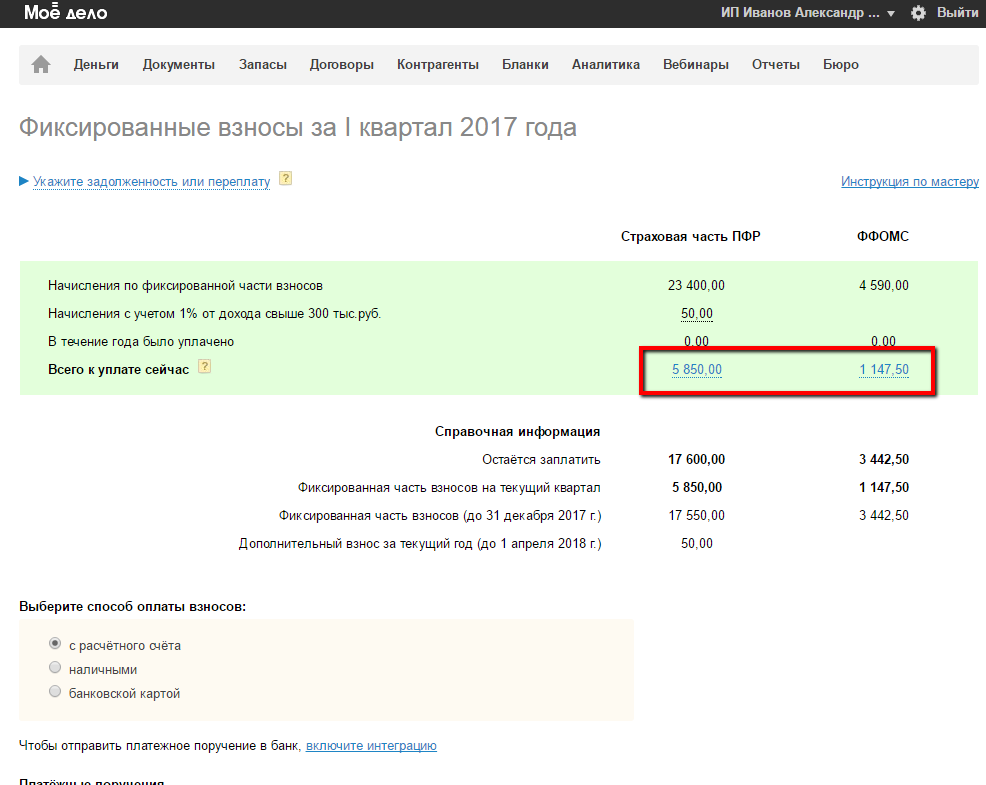Image resolution: width=986 pixels, height=785 pixels.
Task: Click 'Остаётся заплатить' label
Action: [541, 459]
